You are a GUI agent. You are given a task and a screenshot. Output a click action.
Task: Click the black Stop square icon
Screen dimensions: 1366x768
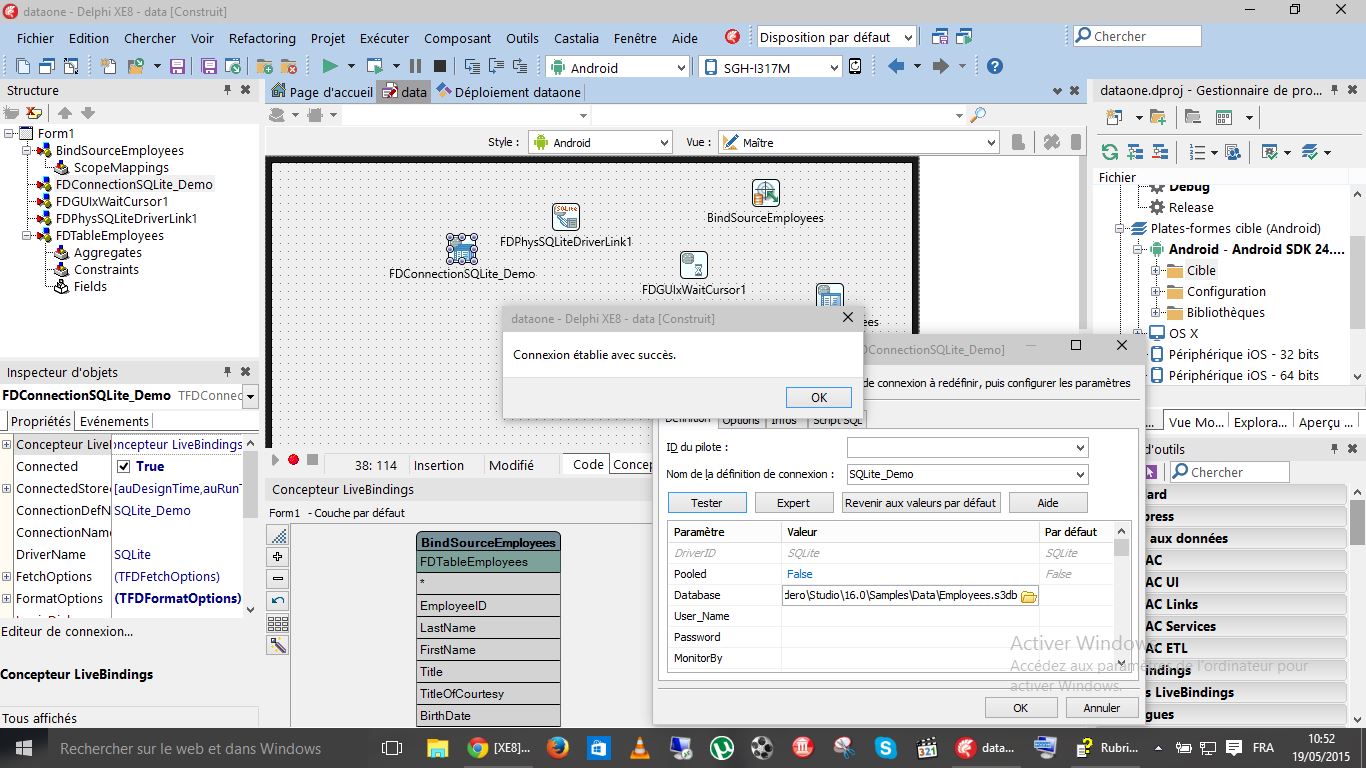tap(439, 66)
